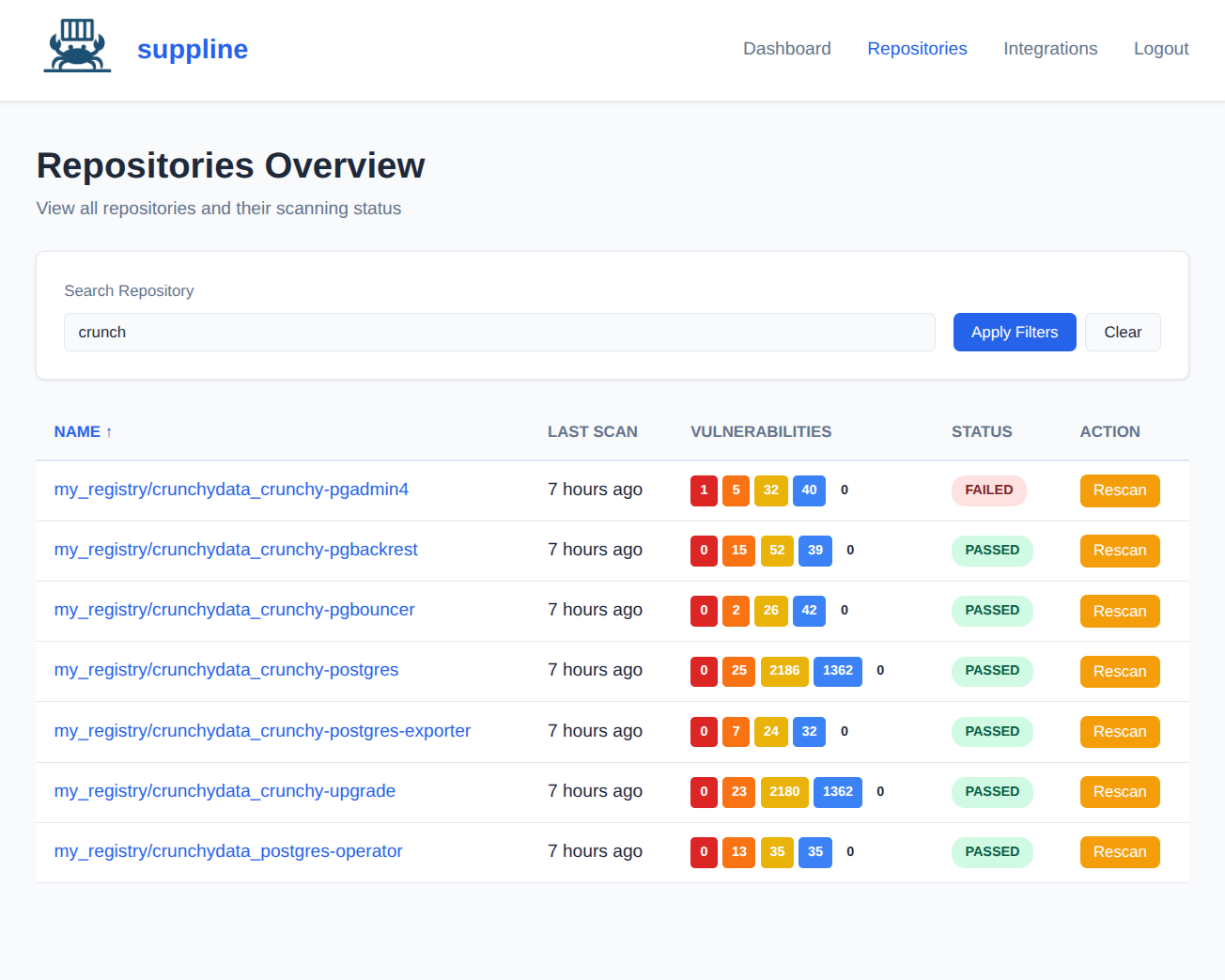Rescan the crunchydata_postgres-operator repository
The width and height of the screenshot is (1225, 980).
(x=1120, y=852)
